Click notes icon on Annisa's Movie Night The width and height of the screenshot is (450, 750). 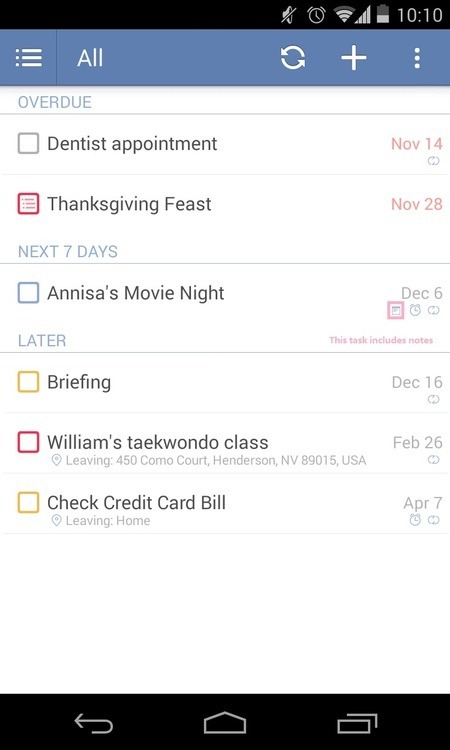[395, 310]
